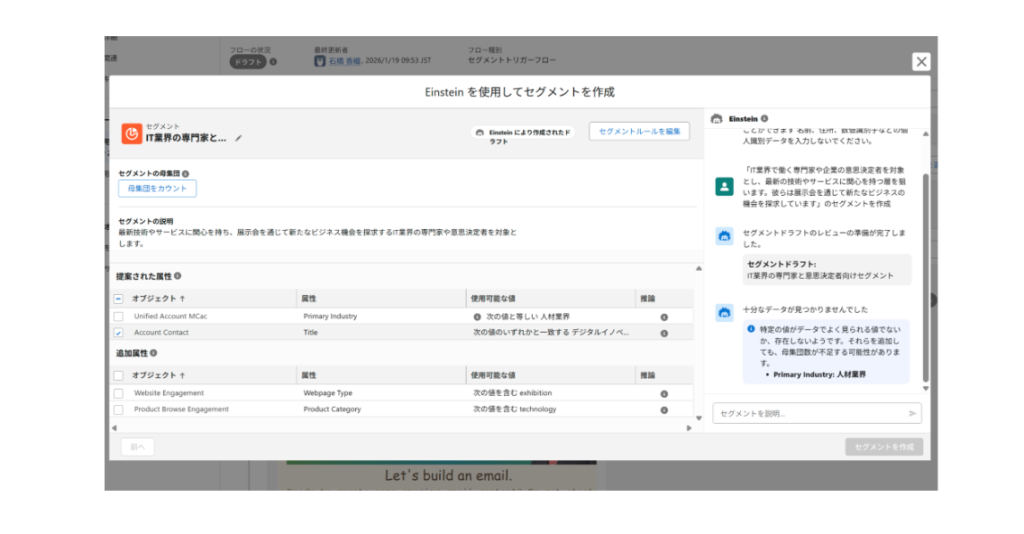Show inference info for Primary Industry row
1024x534 pixels.
coord(664,317)
